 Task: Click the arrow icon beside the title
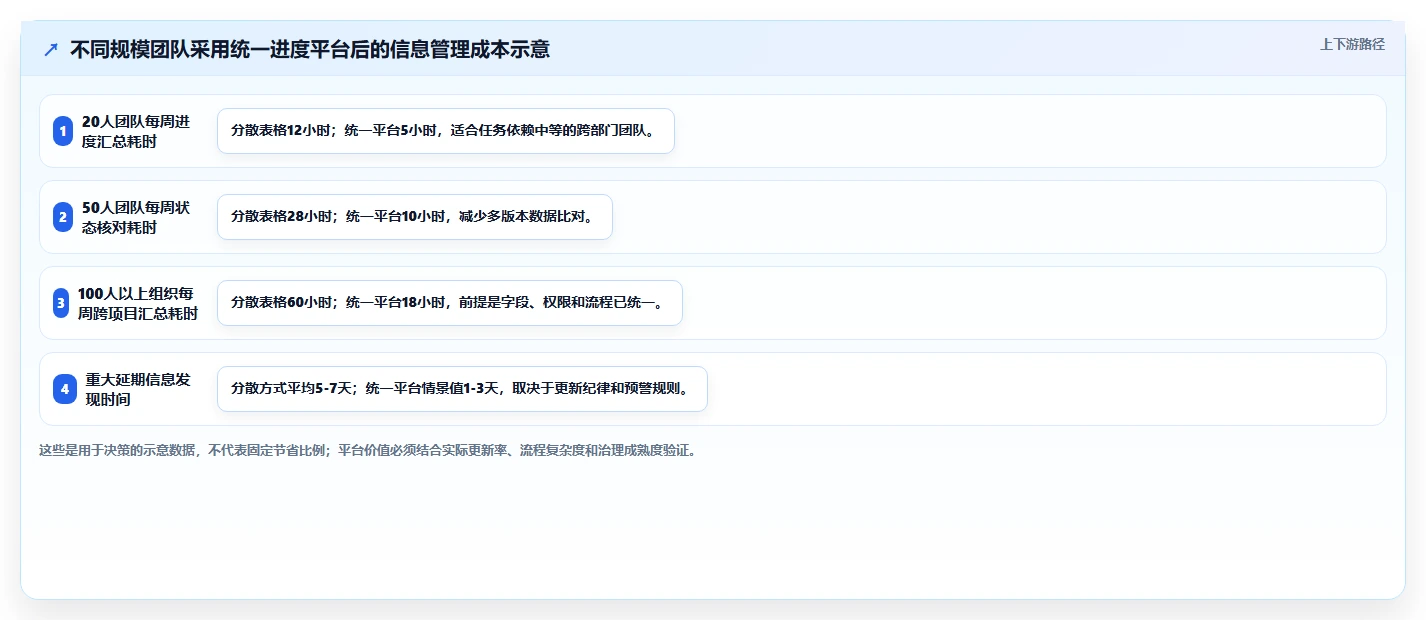[x=51, y=49]
